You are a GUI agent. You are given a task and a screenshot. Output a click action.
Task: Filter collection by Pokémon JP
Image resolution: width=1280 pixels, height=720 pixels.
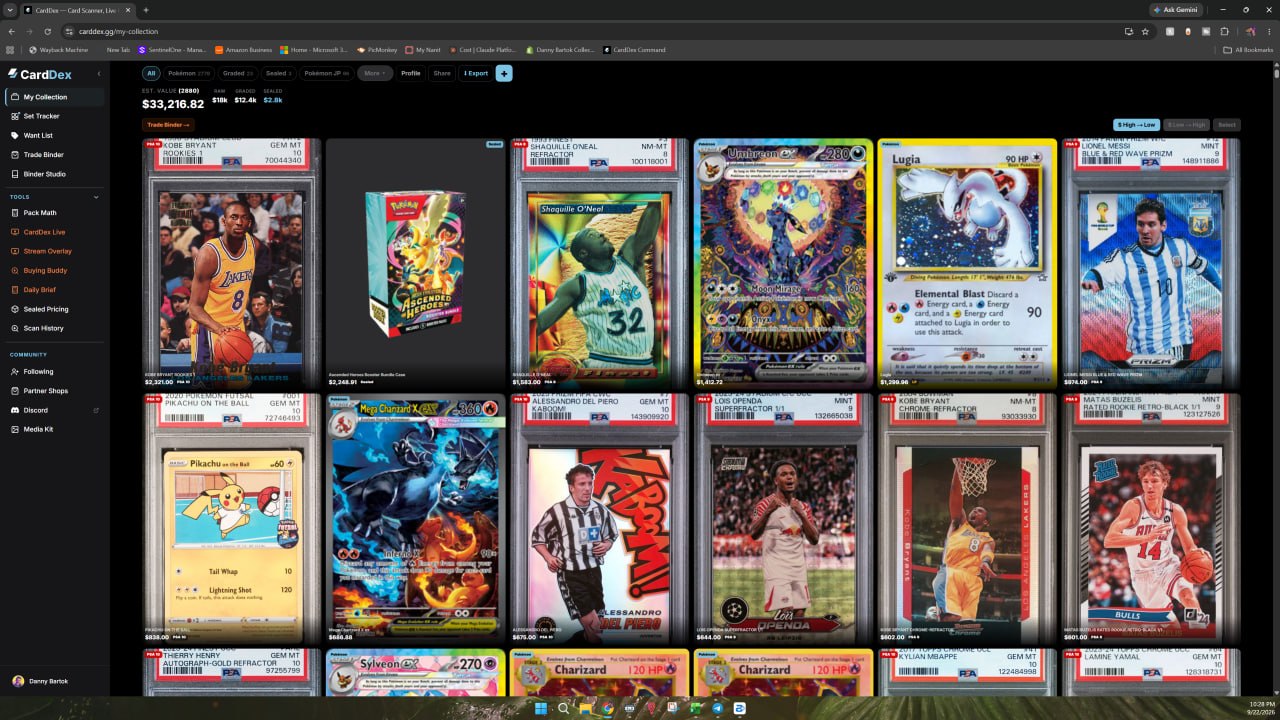[327, 73]
